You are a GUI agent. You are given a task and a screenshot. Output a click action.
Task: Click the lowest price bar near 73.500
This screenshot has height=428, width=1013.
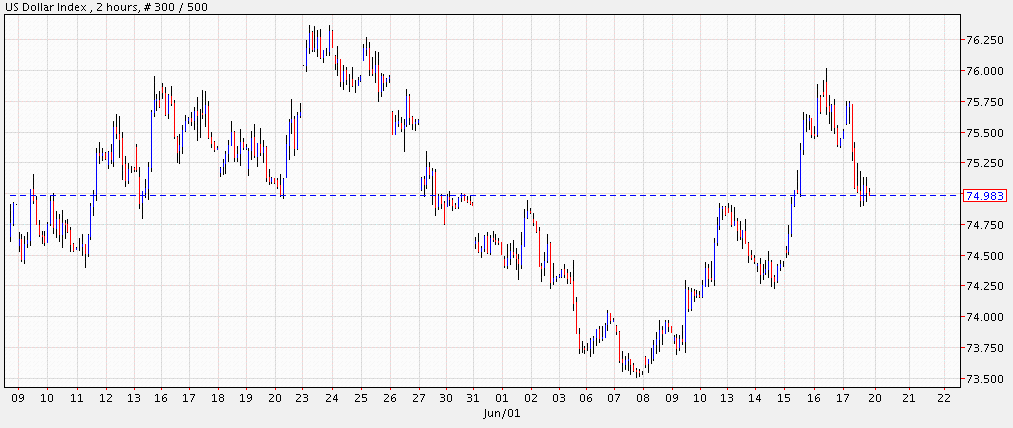(637, 372)
